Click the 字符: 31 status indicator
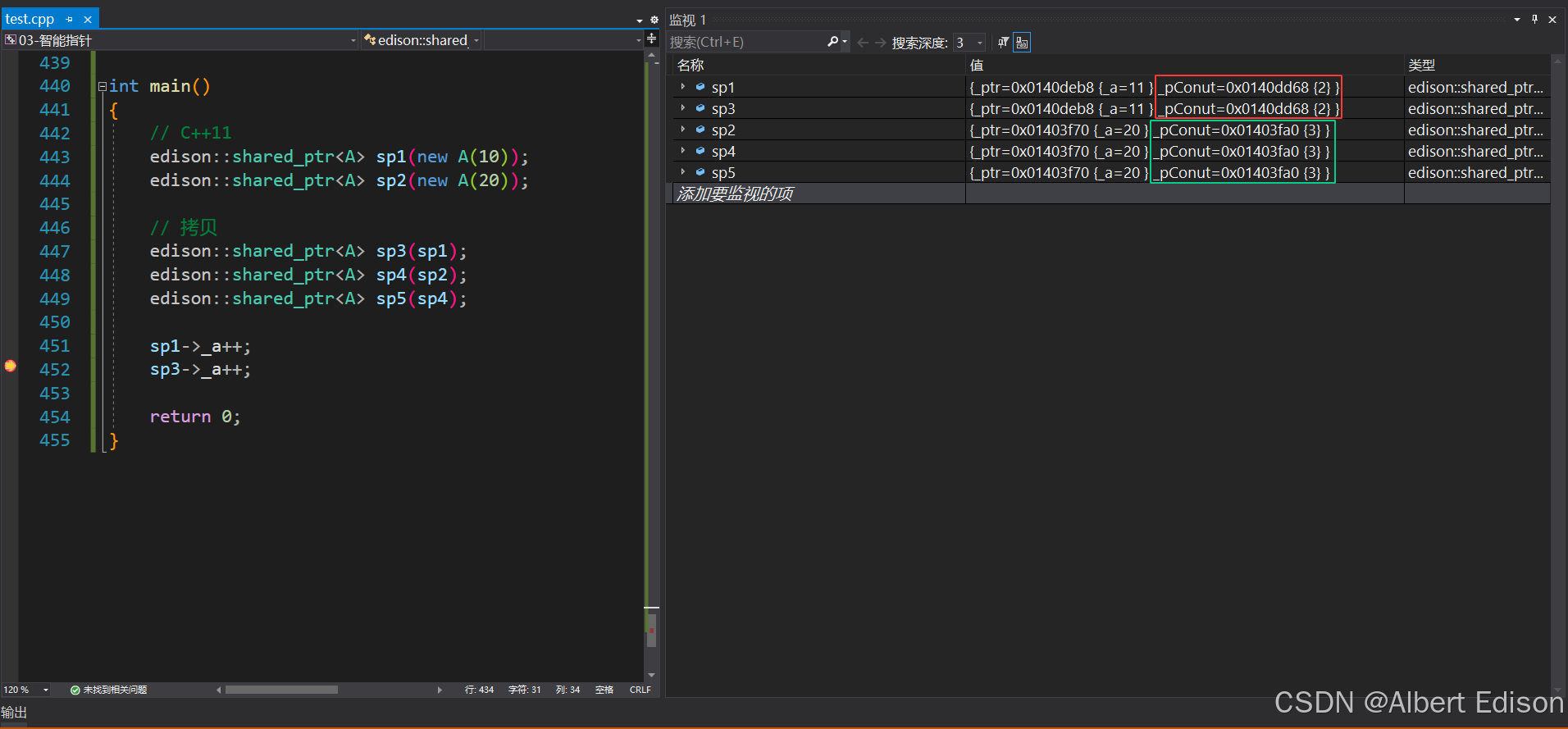The height and width of the screenshot is (729, 1568). pyautogui.click(x=524, y=690)
